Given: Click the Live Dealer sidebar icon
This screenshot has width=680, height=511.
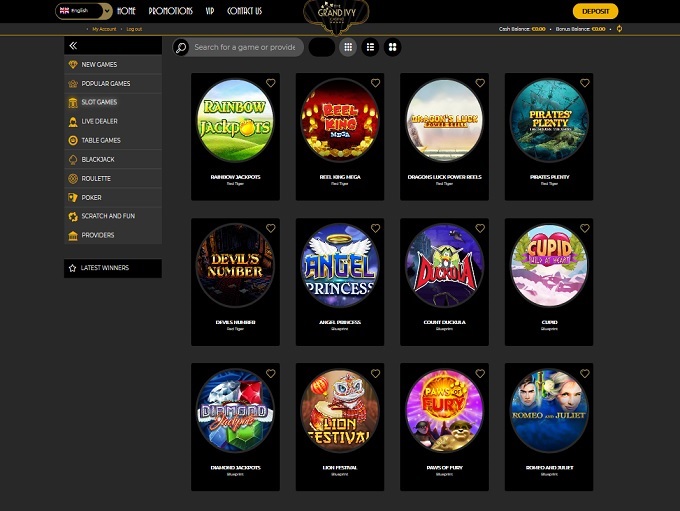Looking at the screenshot, I should click(x=73, y=121).
